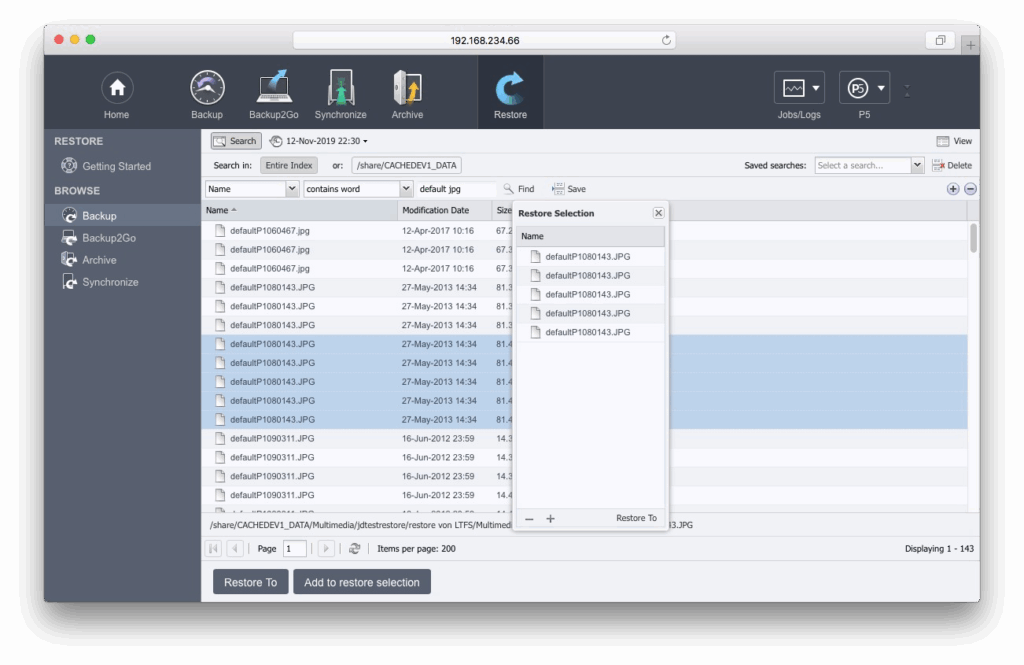
Task: Open the Archive module
Action: tap(407, 89)
